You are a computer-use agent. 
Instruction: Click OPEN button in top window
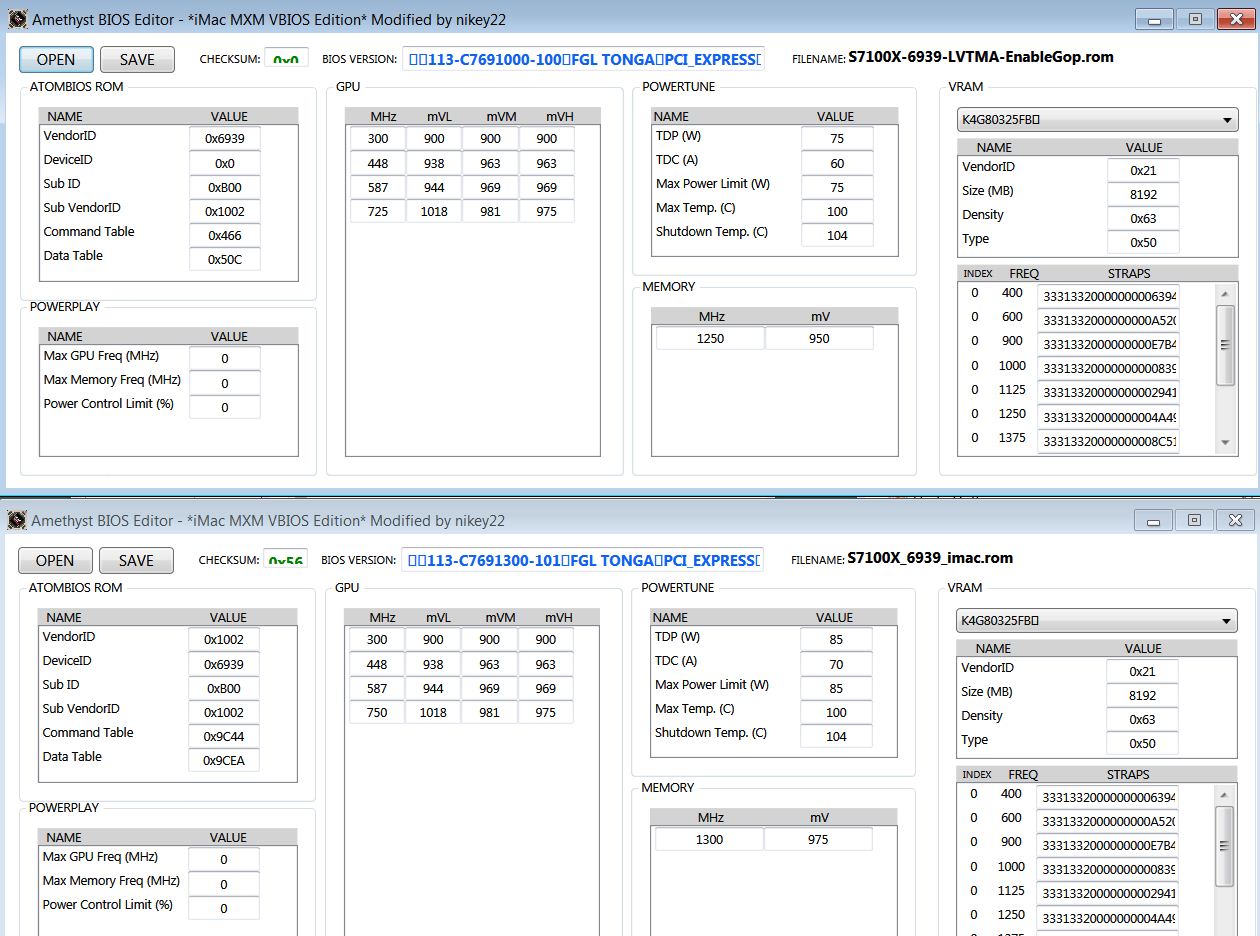coord(56,59)
